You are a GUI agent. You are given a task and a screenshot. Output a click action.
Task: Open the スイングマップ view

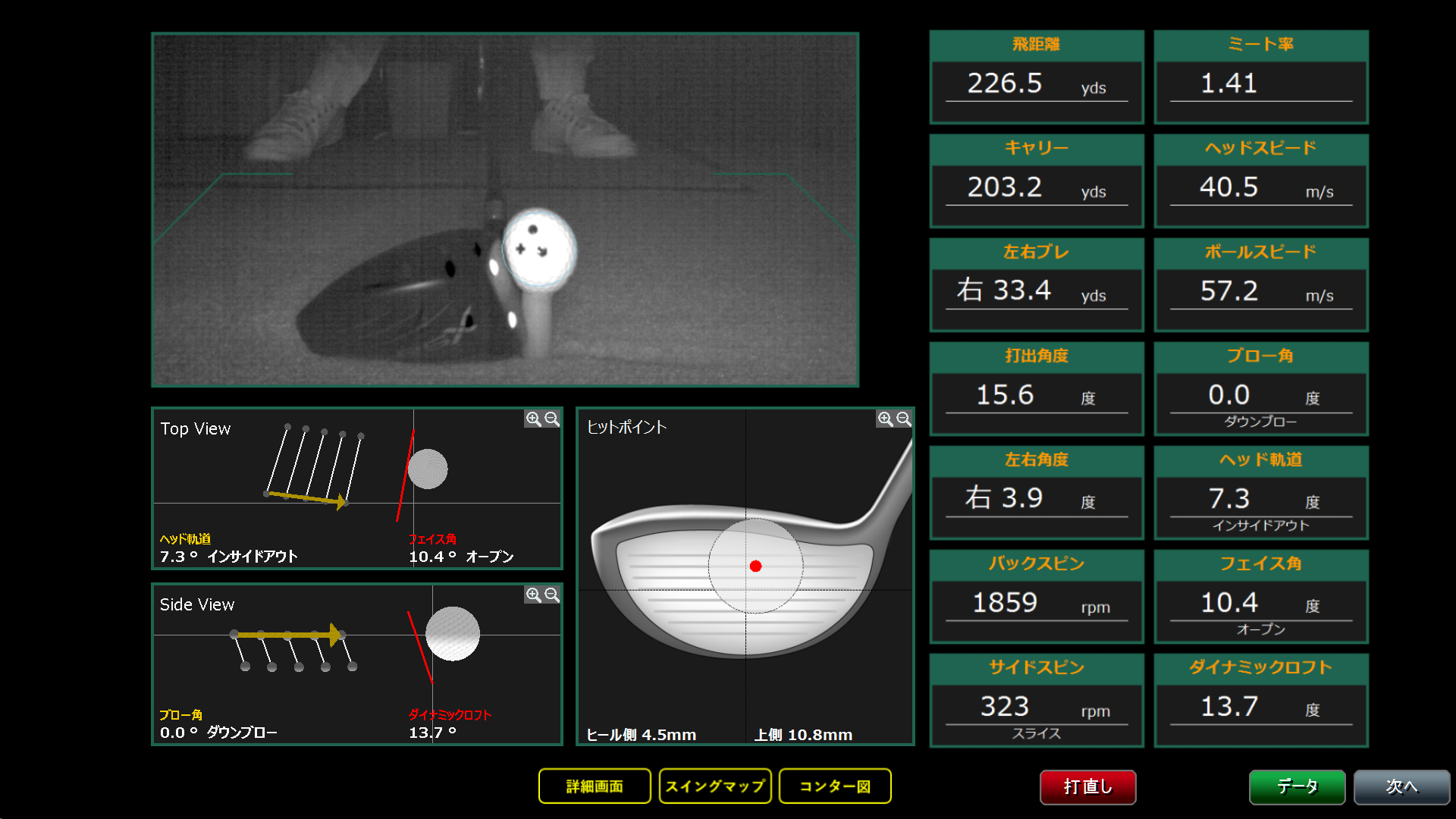click(x=715, y=786)
